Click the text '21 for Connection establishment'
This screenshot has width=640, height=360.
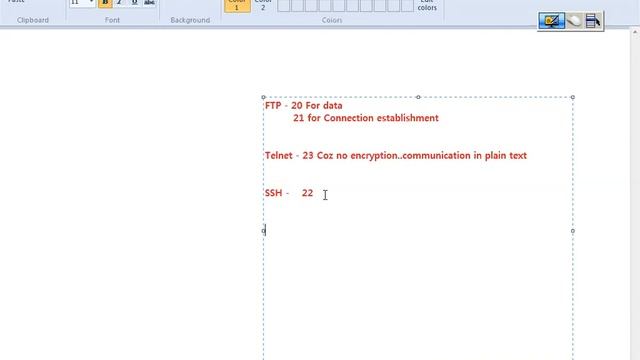(x=366, y=118)
